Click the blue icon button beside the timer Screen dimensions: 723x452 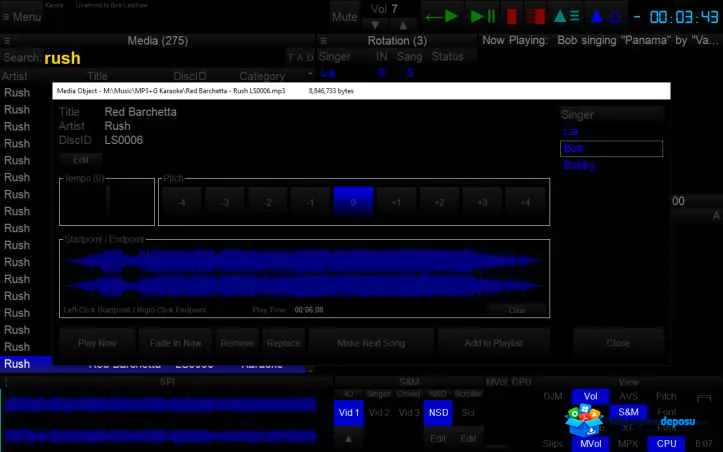(x=606, y=17)
